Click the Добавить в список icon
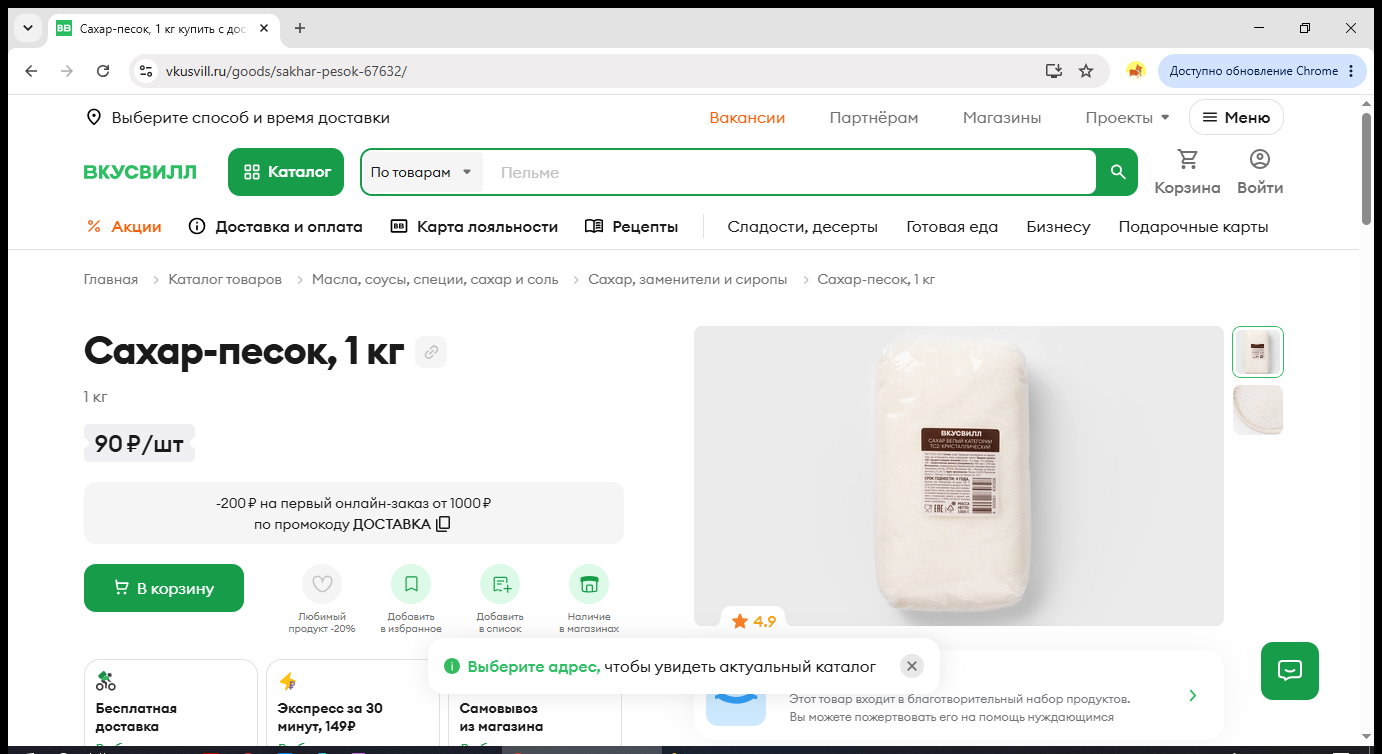The width and height of the screenshot is (1382, 754). (x=500, y=584)
